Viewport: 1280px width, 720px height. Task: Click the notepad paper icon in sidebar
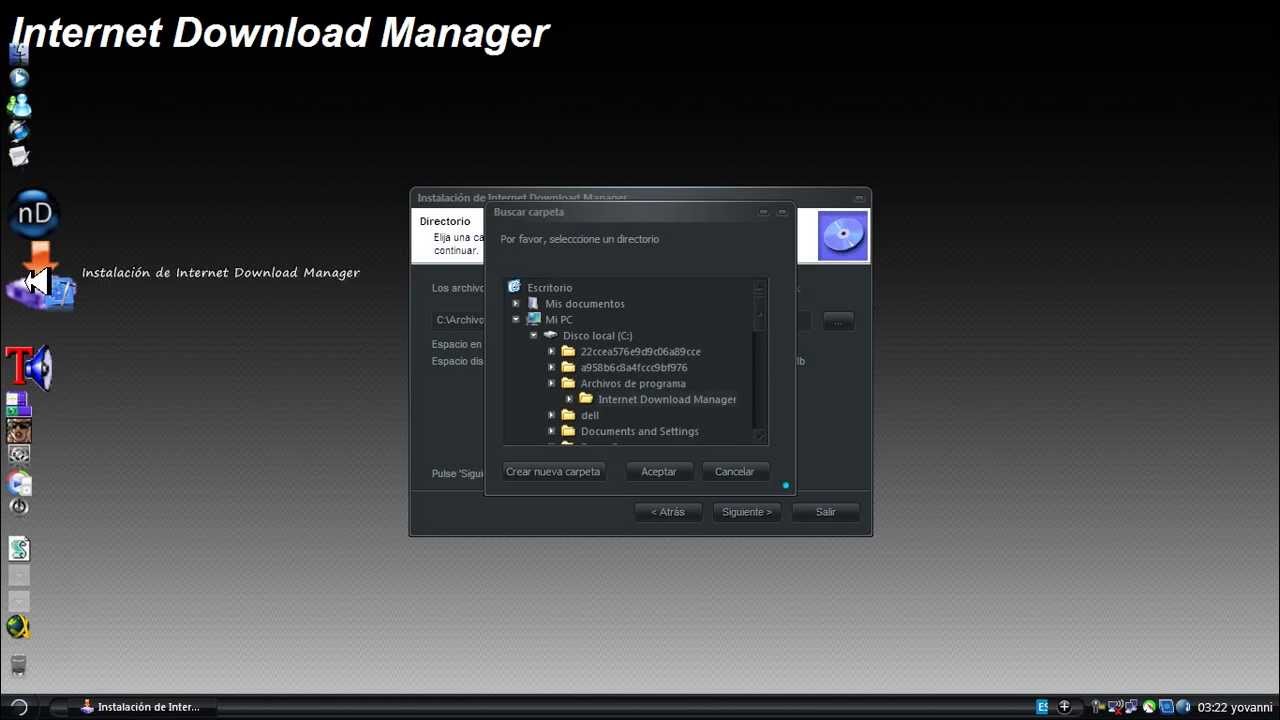(19, 156)
